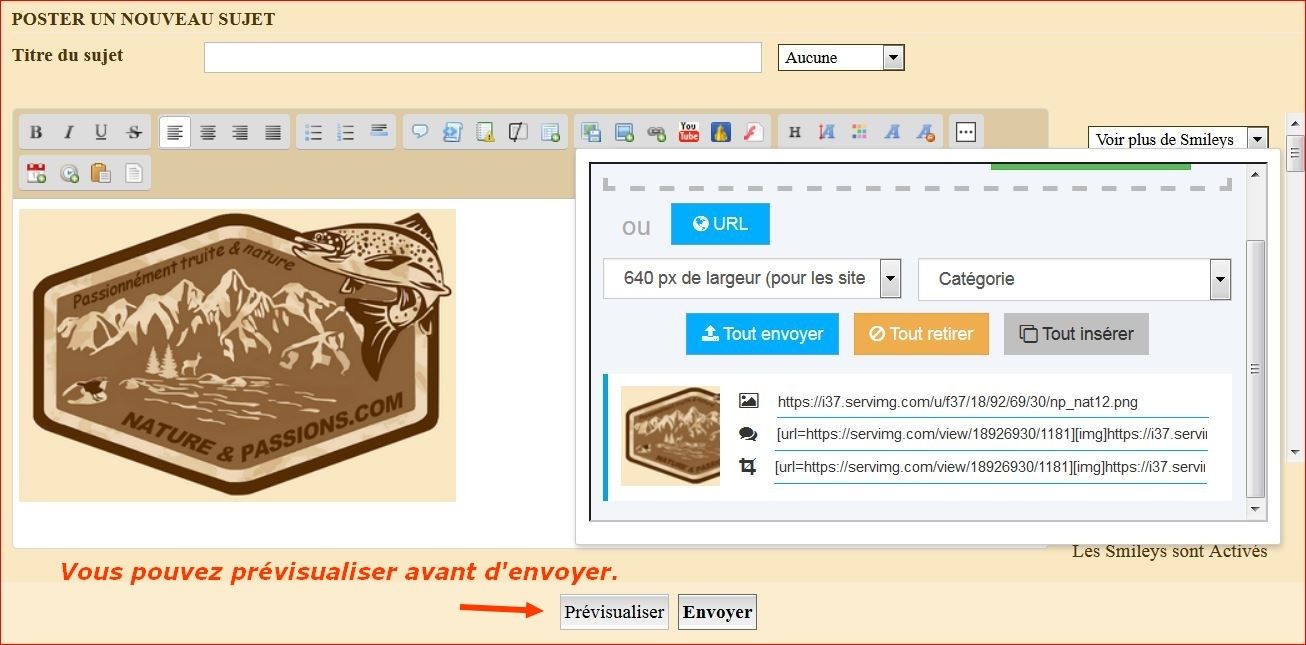Insert a code block
Viewport: 1306px width, 645px height.
click(453, 132)
